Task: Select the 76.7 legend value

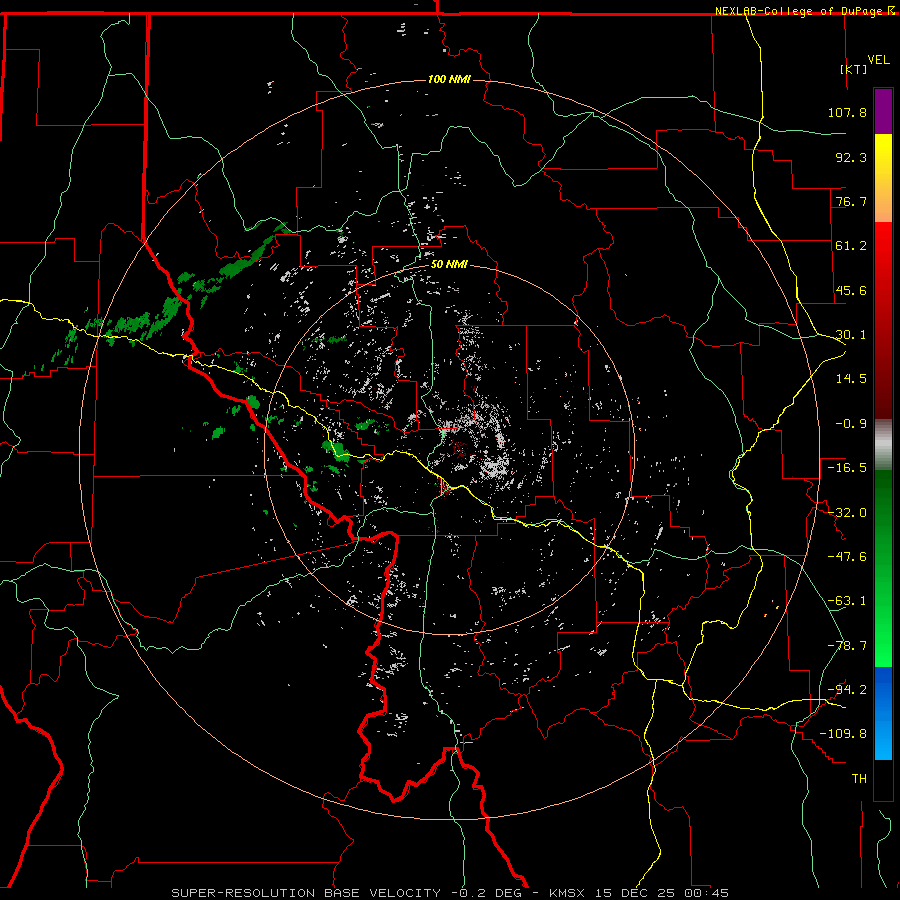Action: coord(851,201)
